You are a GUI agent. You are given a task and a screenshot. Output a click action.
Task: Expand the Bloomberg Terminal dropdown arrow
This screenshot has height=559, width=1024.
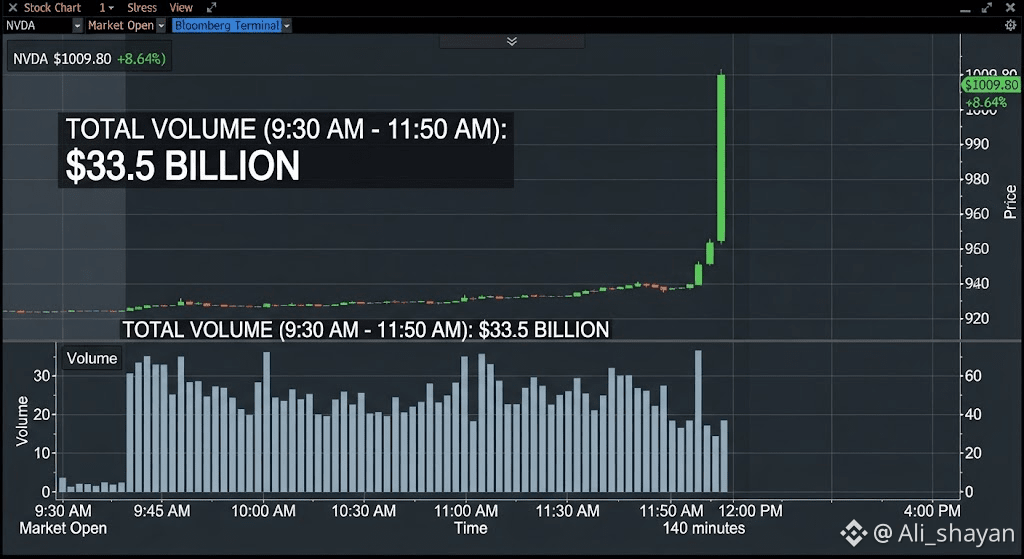click(x=287, y=25)
